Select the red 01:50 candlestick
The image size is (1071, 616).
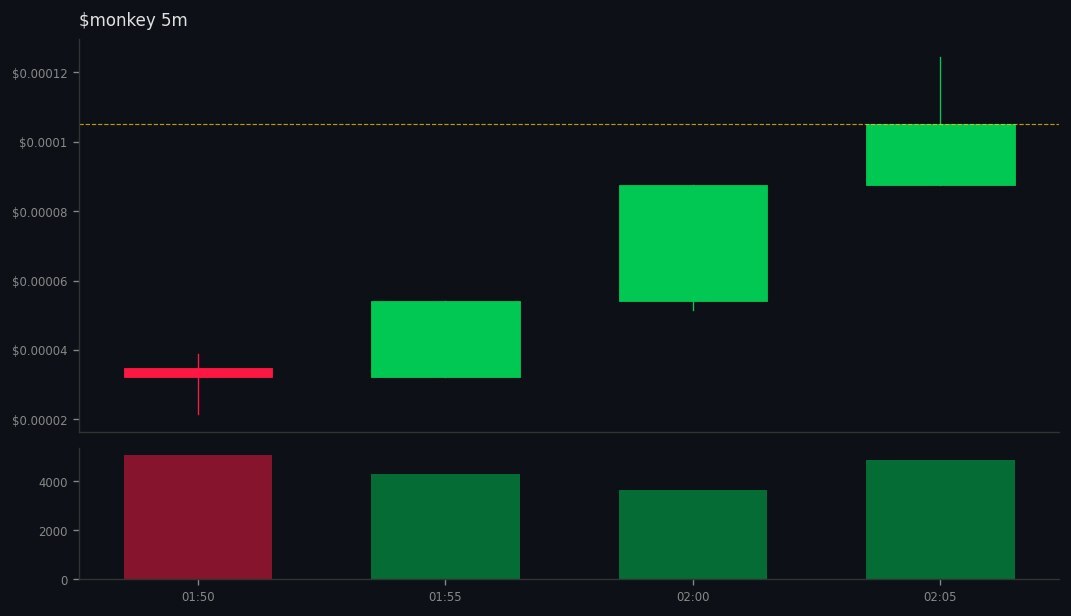(x=198, y=371)
